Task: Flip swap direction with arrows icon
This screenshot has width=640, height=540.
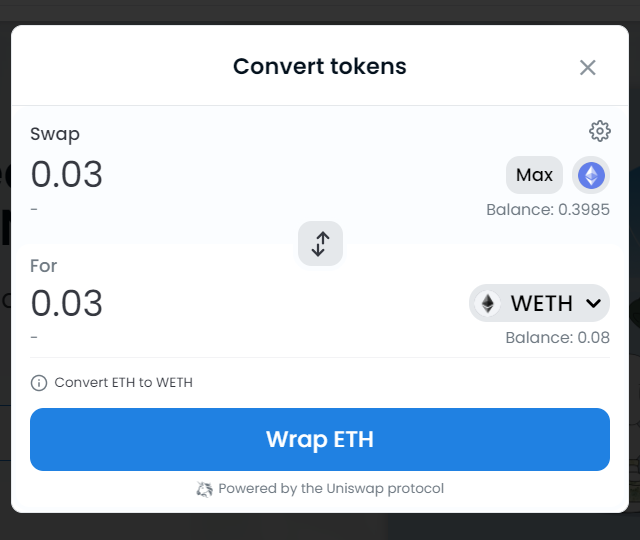Action: [x=320, y=244]
